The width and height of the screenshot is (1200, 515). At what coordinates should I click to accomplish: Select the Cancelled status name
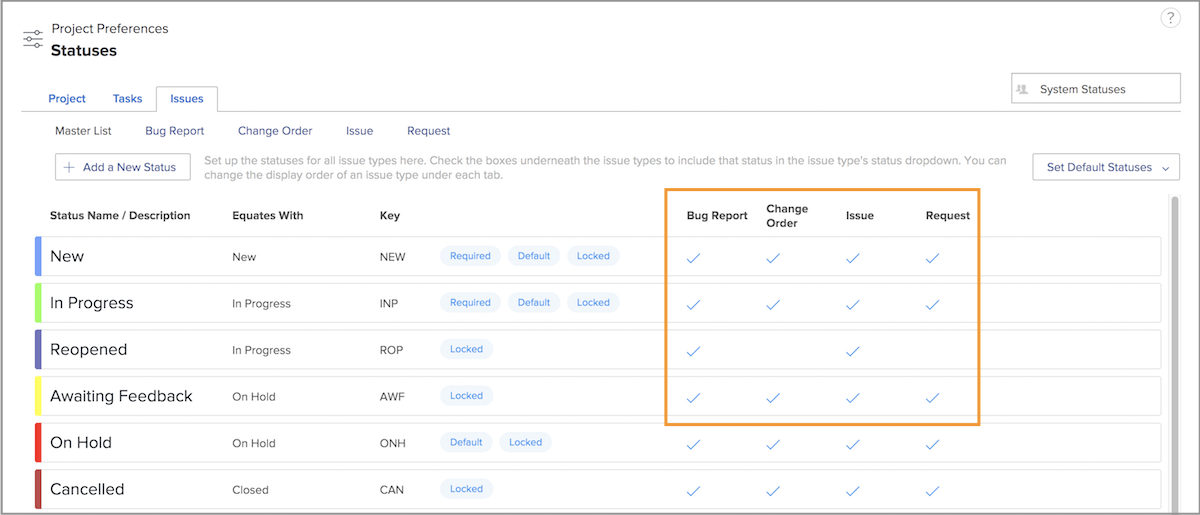click(x=87, y=490)
